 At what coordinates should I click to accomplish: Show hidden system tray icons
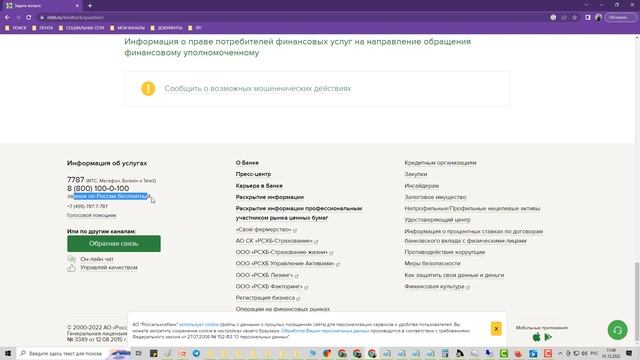(x=560, y=353)
